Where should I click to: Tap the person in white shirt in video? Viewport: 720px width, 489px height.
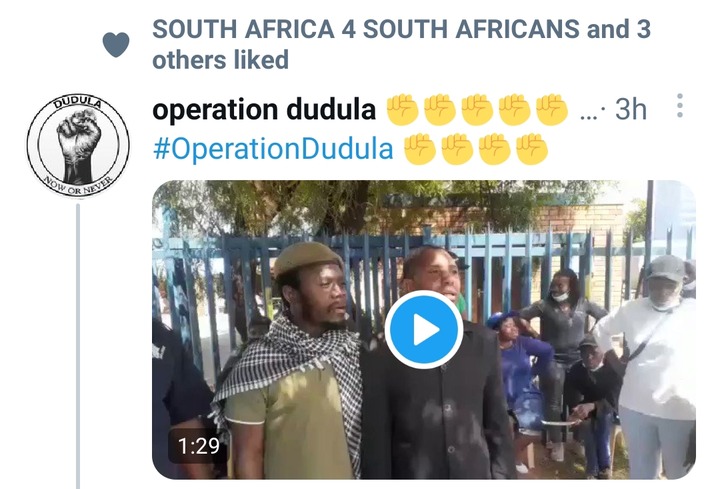[648, 365]
